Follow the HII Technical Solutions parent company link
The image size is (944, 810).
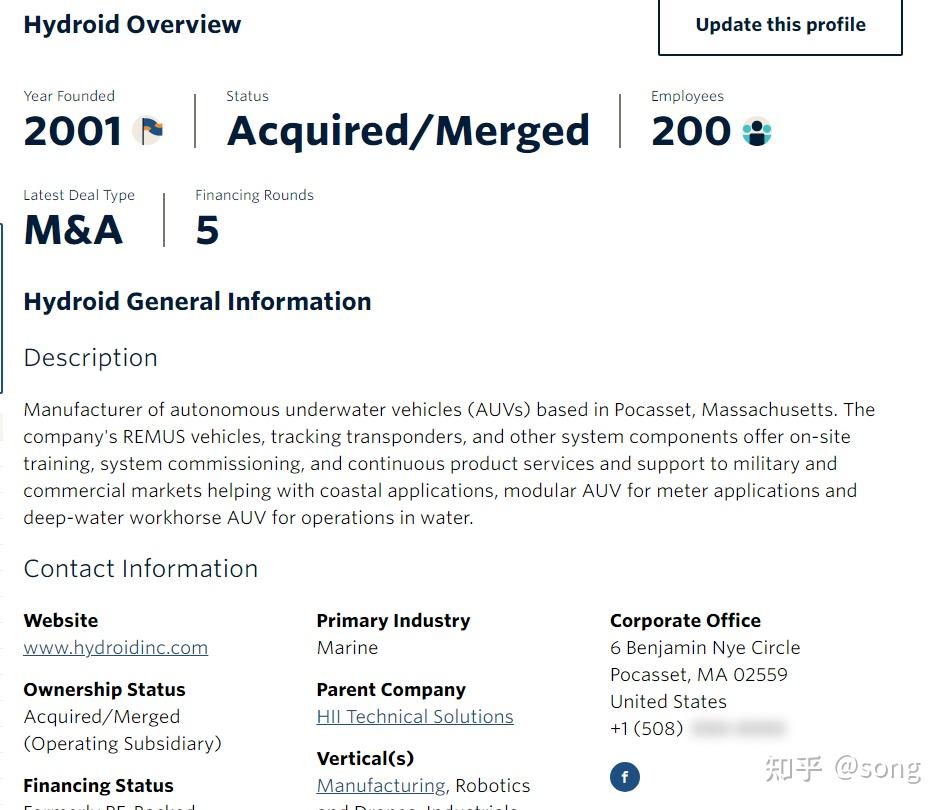tap(415, 717)
